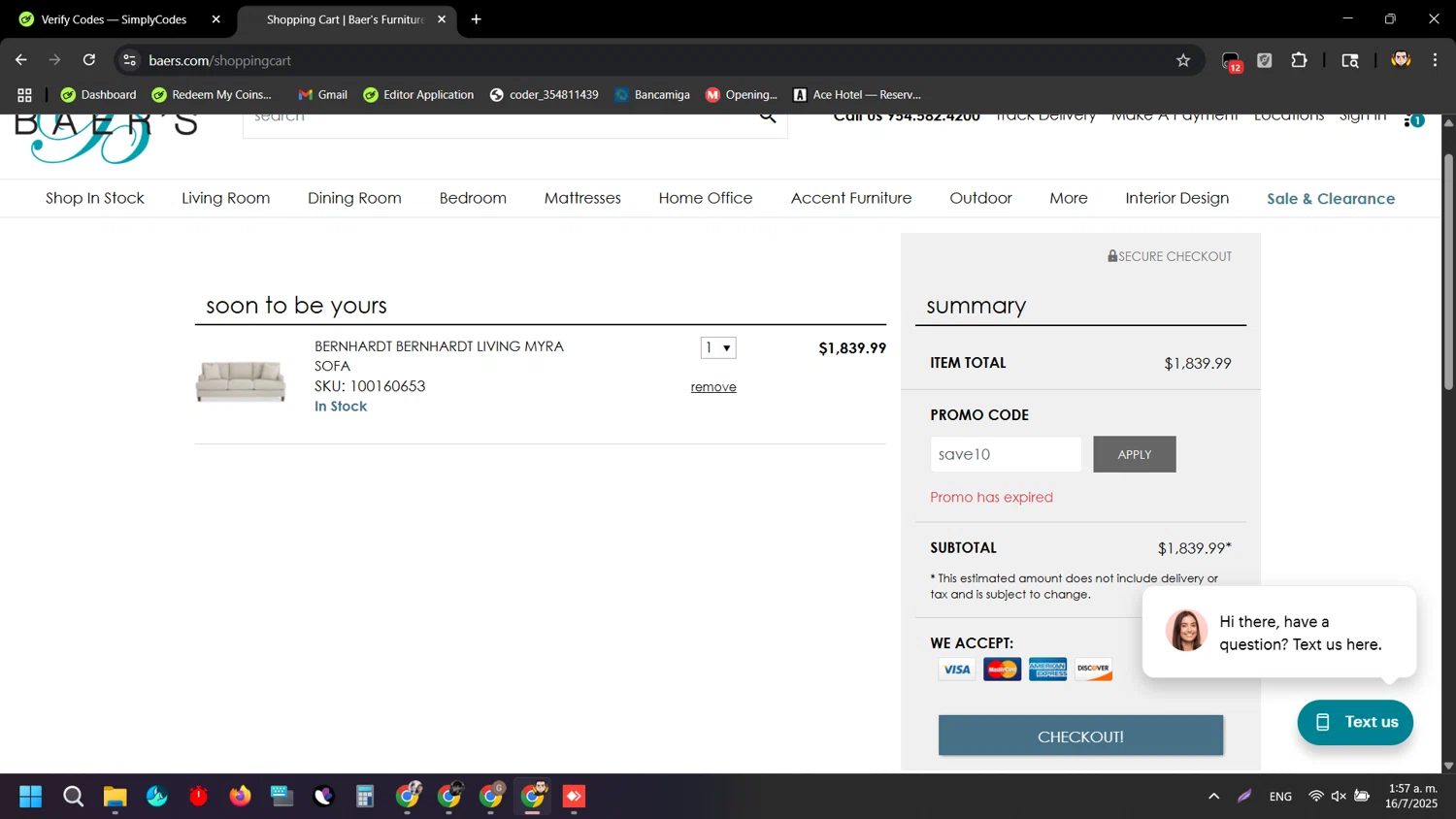The image size is (1456, 819).
Task: Open Outdoor menu
Action: 980,198
